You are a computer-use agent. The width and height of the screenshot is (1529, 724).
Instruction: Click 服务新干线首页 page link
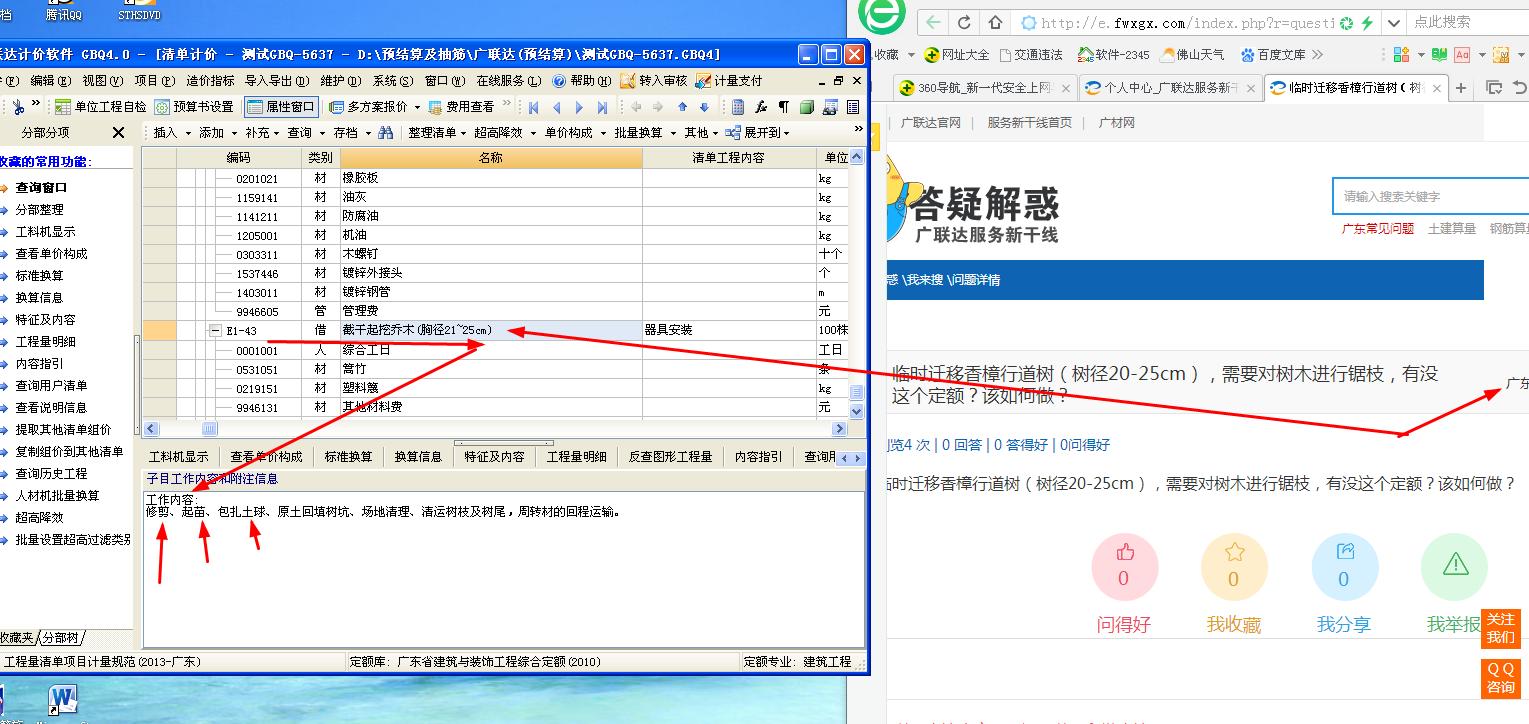pyautogui.click(x=1029, y=123)
